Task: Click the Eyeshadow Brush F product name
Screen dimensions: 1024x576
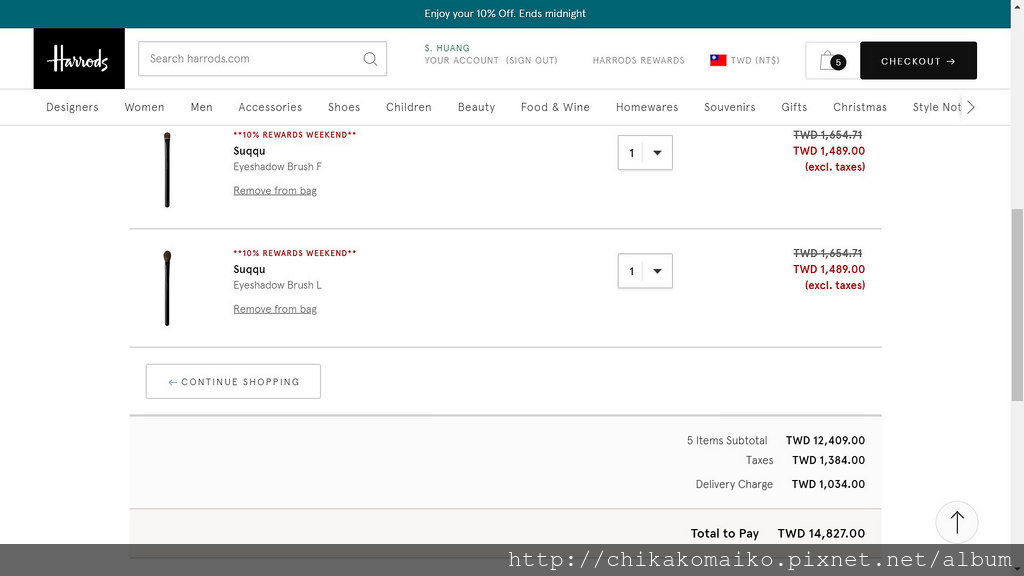Action: (x=278, y=167)
